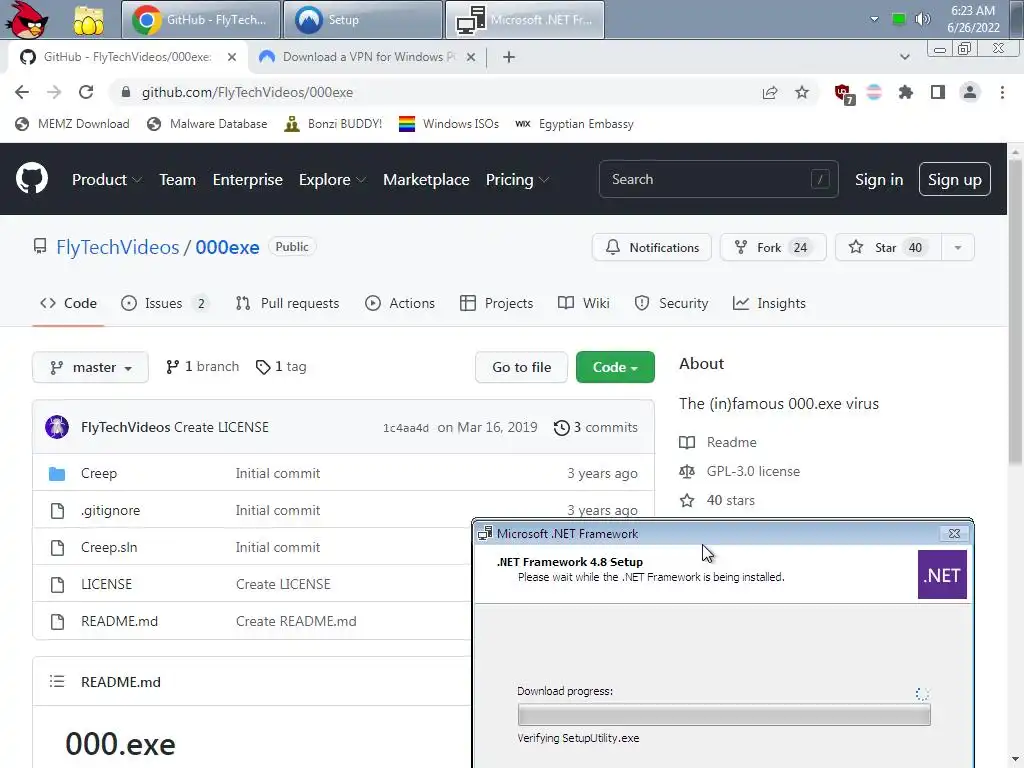Click the Sign up button

click(954, 179)
